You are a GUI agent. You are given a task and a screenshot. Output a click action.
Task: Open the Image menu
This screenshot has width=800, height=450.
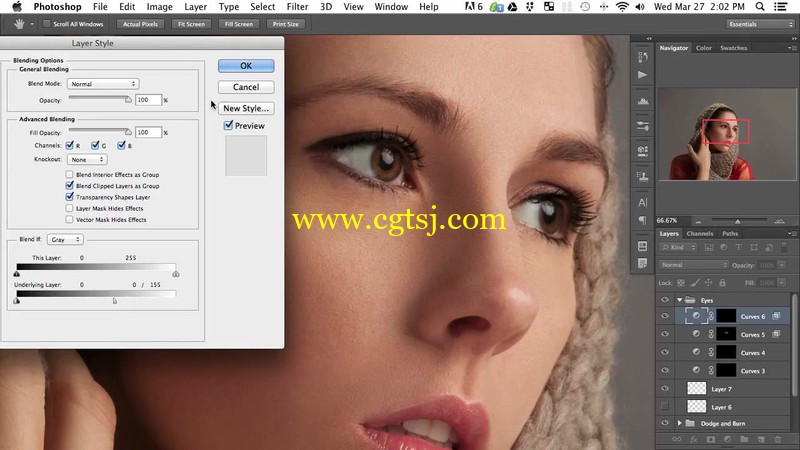pyautogui.click(x=159, y=7)
